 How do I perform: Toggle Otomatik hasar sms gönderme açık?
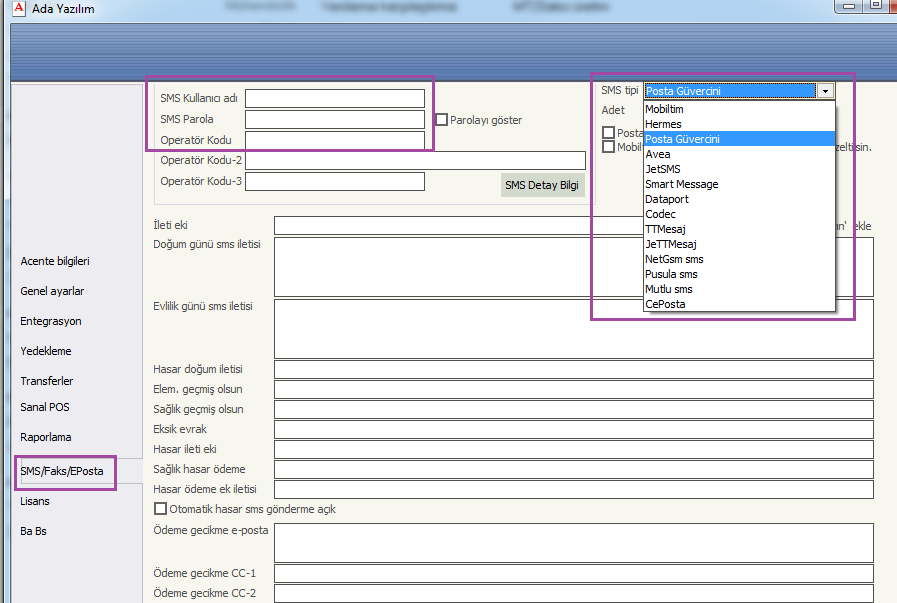[x=160, y=509]
